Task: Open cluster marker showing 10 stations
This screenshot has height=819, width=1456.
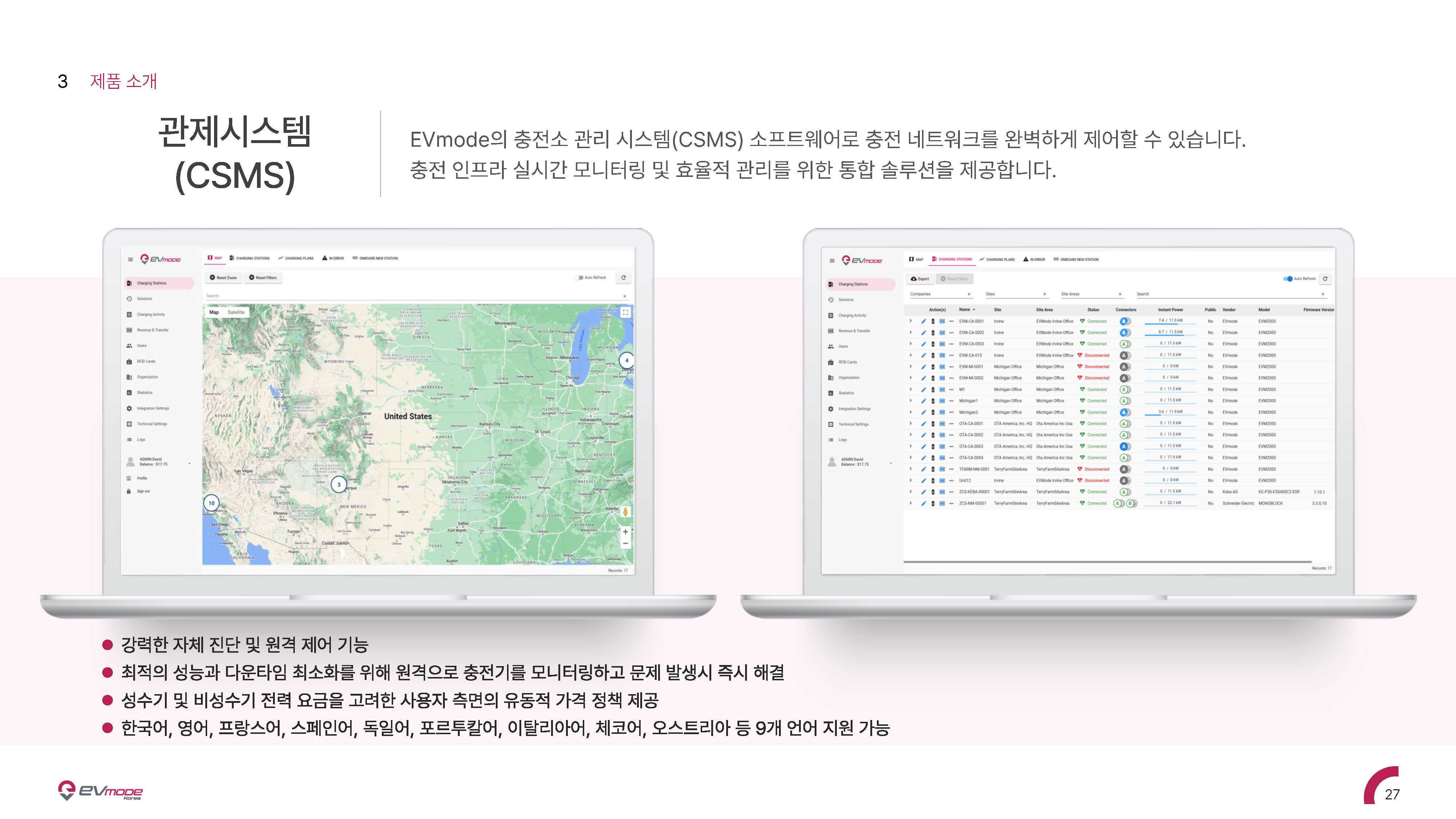Action: tap(211, 503)
